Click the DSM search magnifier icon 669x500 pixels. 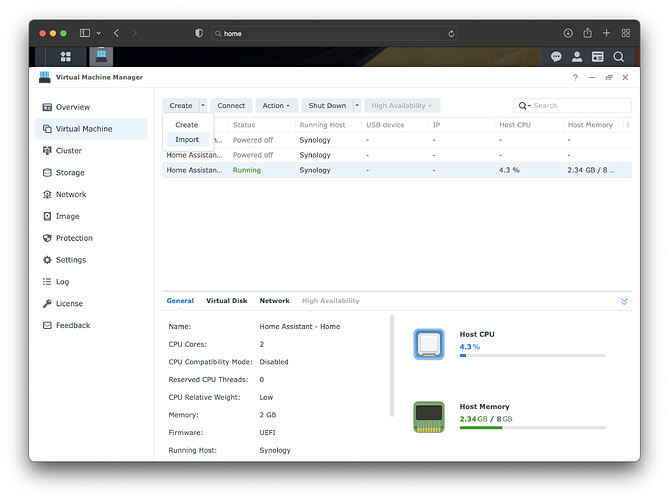tap(618, 56)
